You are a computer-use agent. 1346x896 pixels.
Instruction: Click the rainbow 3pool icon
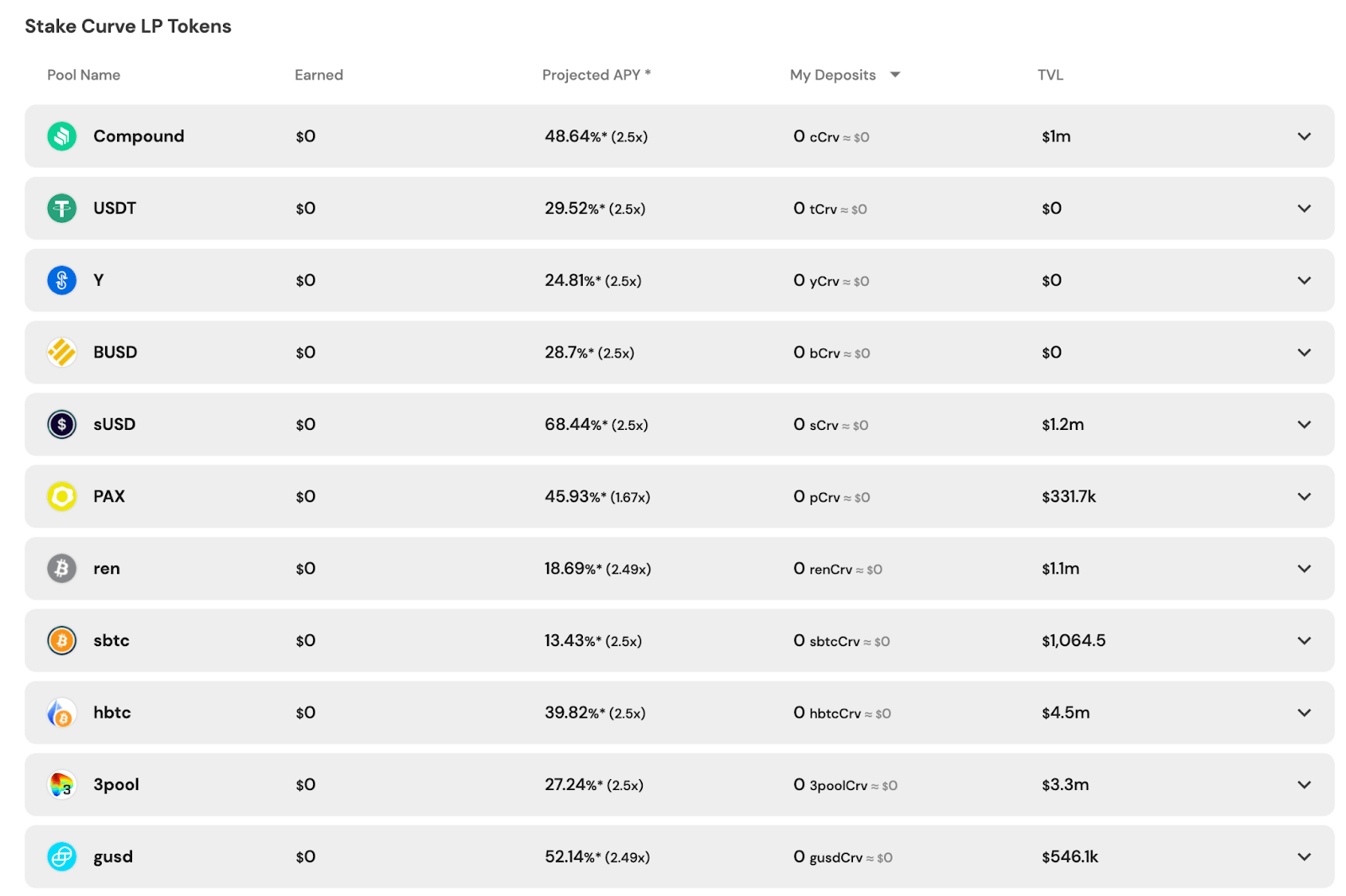click(61, 784)
